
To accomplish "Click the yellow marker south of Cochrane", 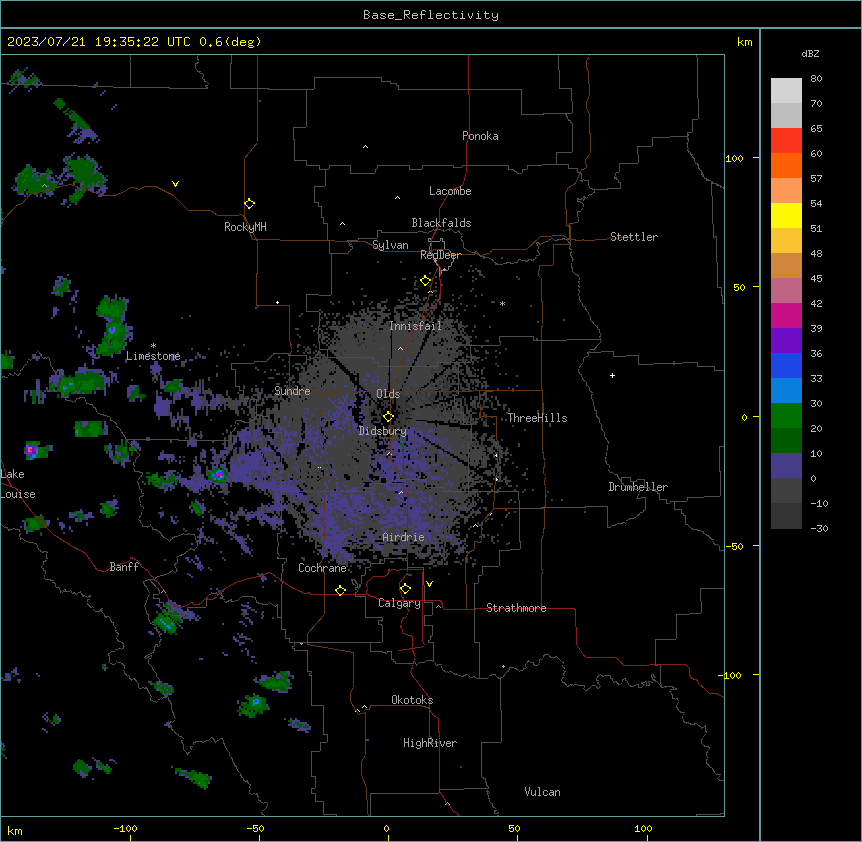I will click(340, 590).
